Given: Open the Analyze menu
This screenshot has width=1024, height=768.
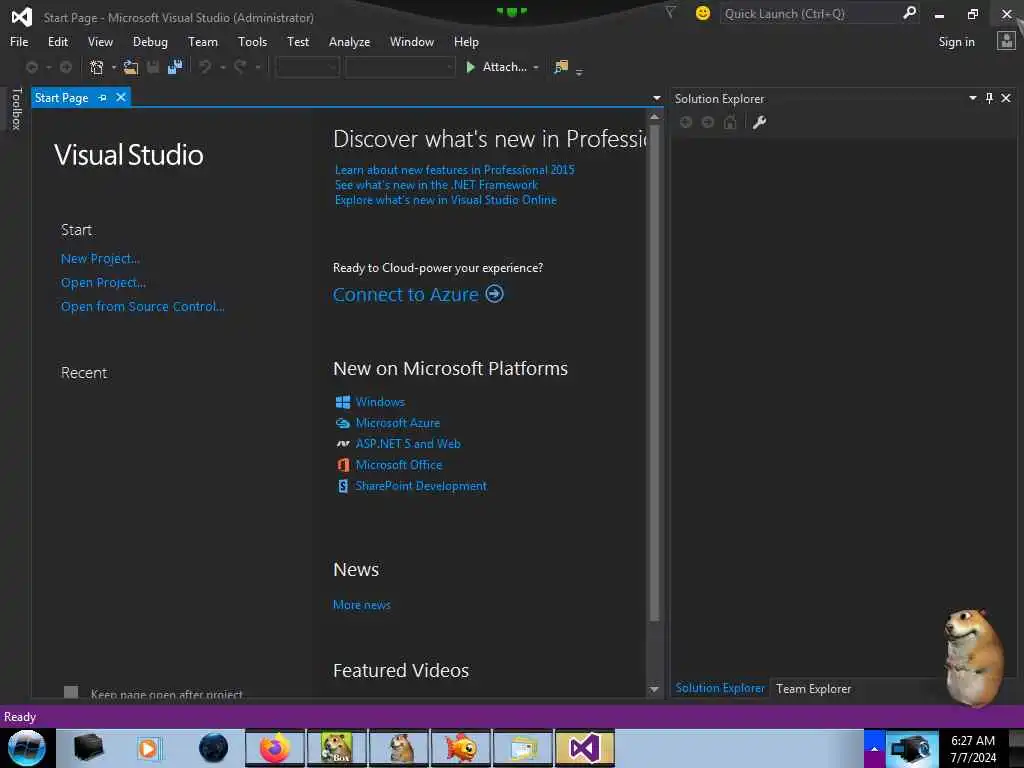Looking at the screenshot, I should [349, 42].
